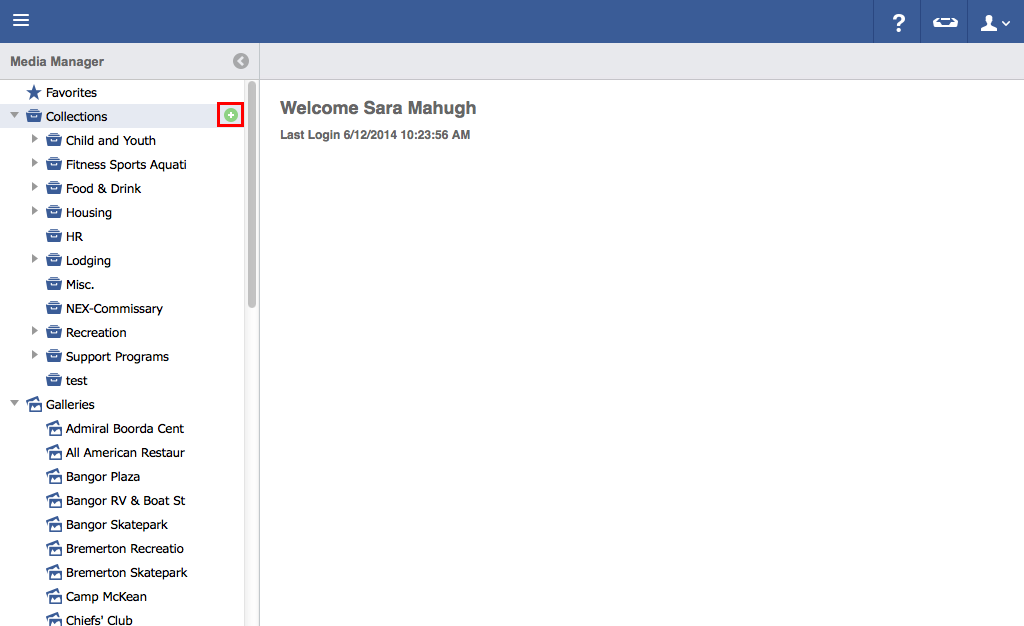
Task: Open the user account dropdown
Action: (995, 22)
